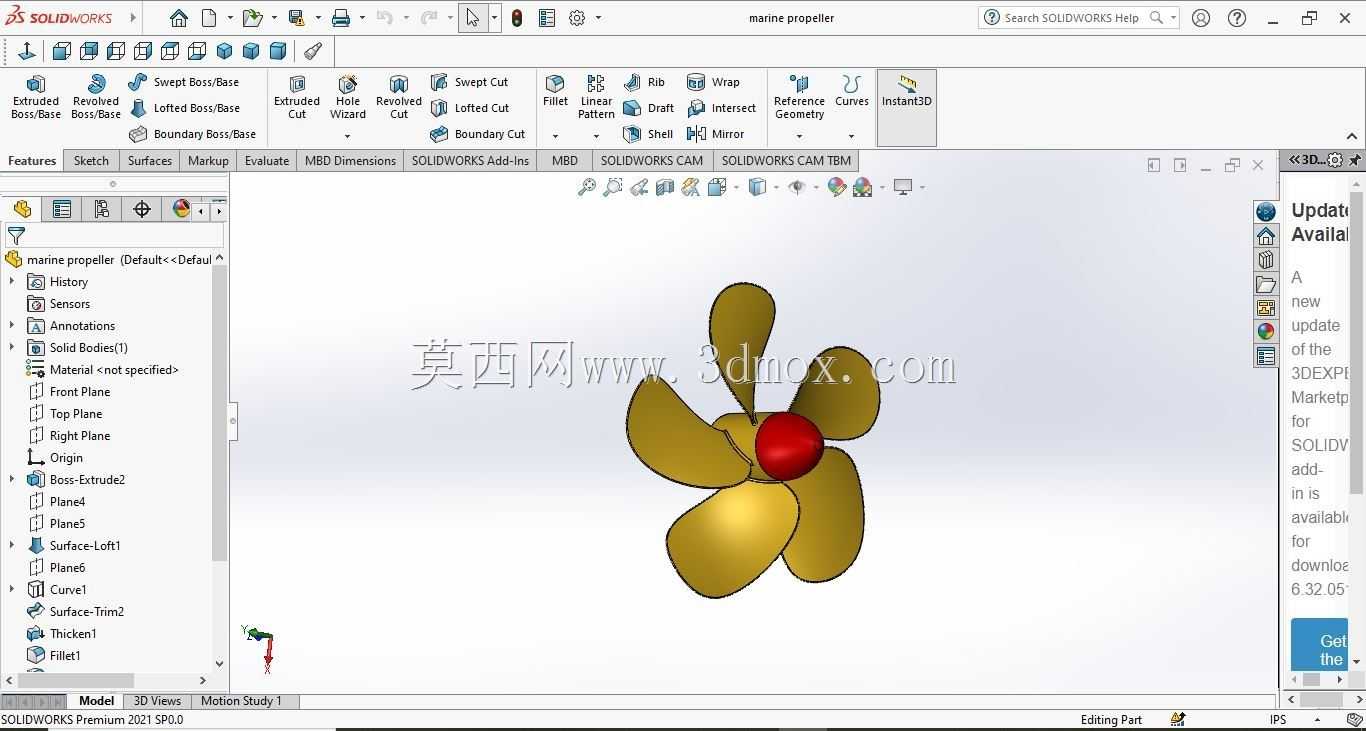Open the DisplayManager tab icon
The height and width of the screenshot is (731, 1366).
coord(181,209)
